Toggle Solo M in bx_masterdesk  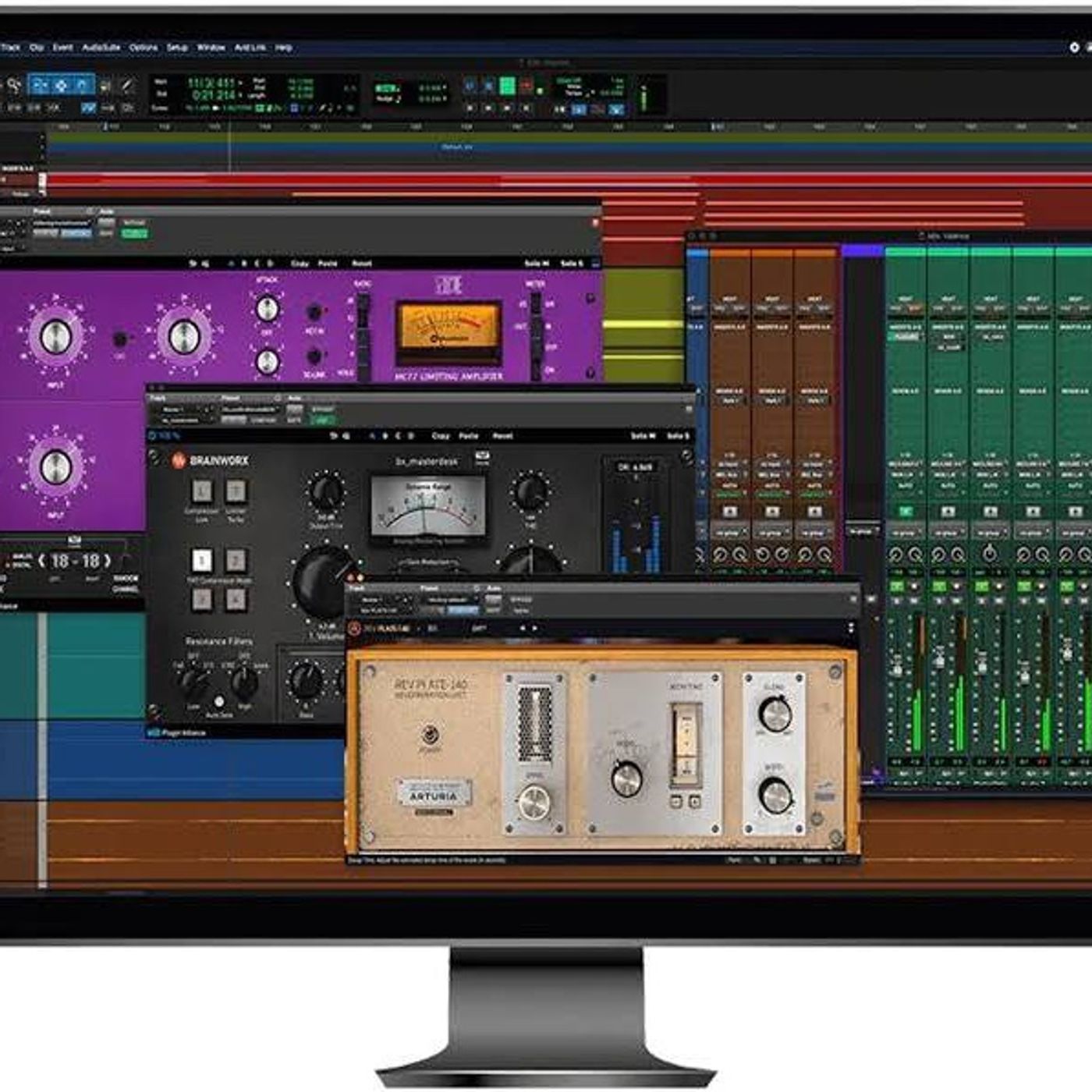click(x=643, y=436)
